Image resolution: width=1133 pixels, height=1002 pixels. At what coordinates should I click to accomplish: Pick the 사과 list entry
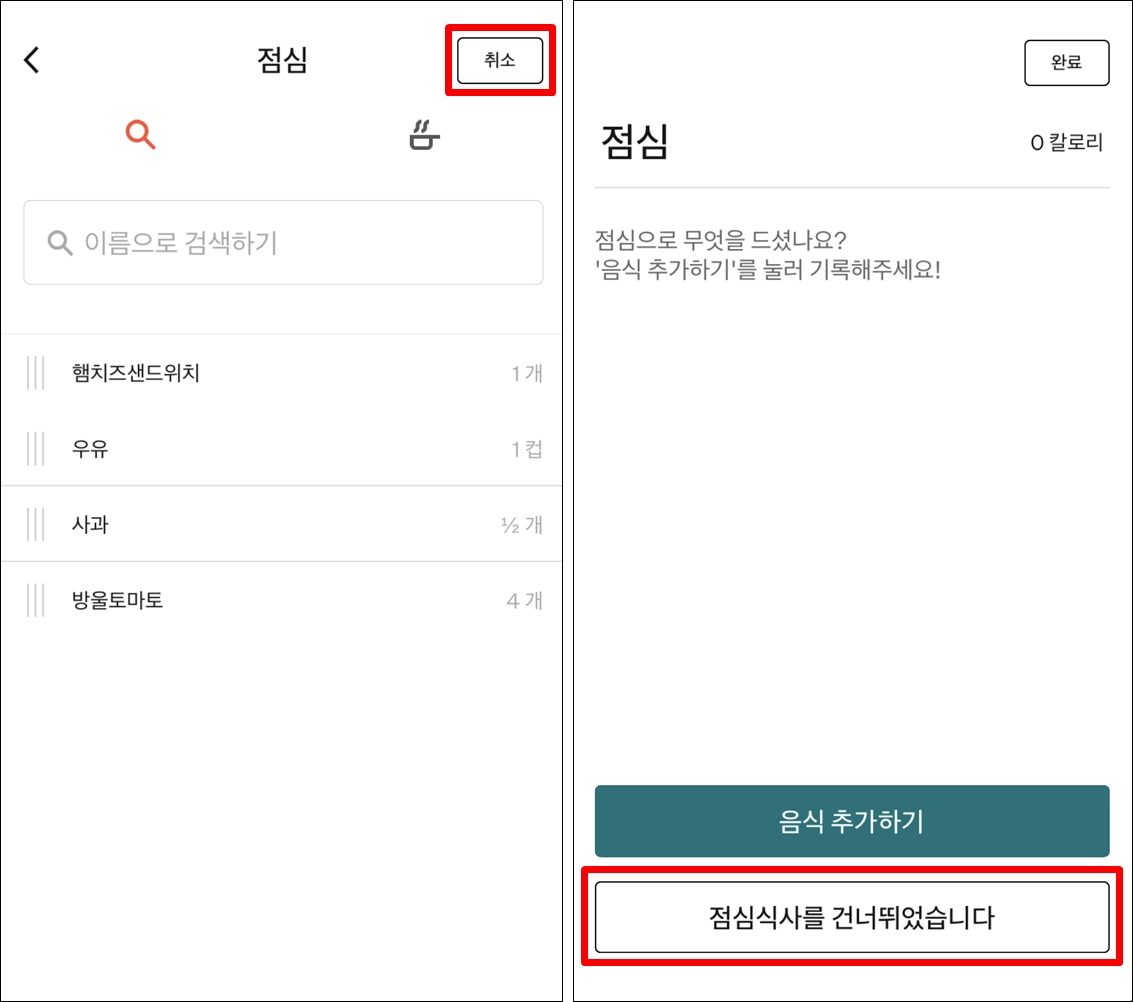90,524
